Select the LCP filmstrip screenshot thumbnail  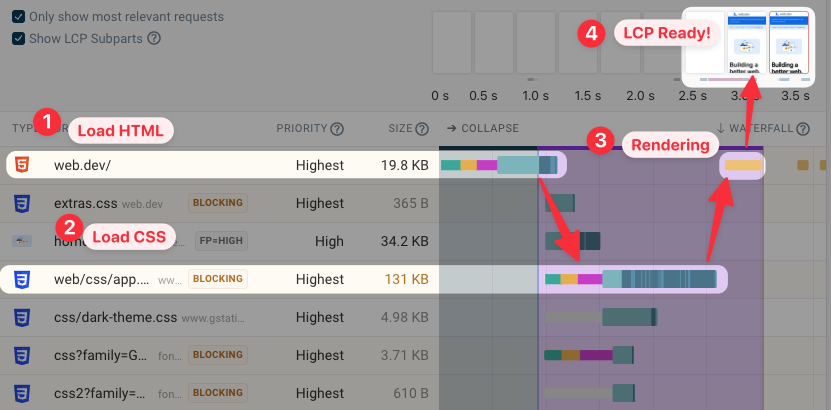(x=785, y=42)
